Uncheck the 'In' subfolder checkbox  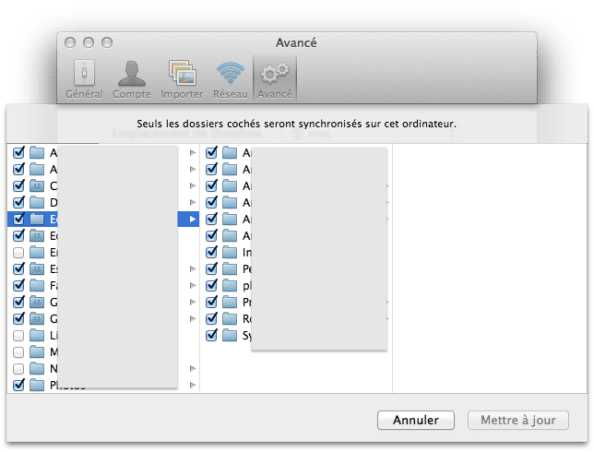pyautogui.click(x=211, y=252)
